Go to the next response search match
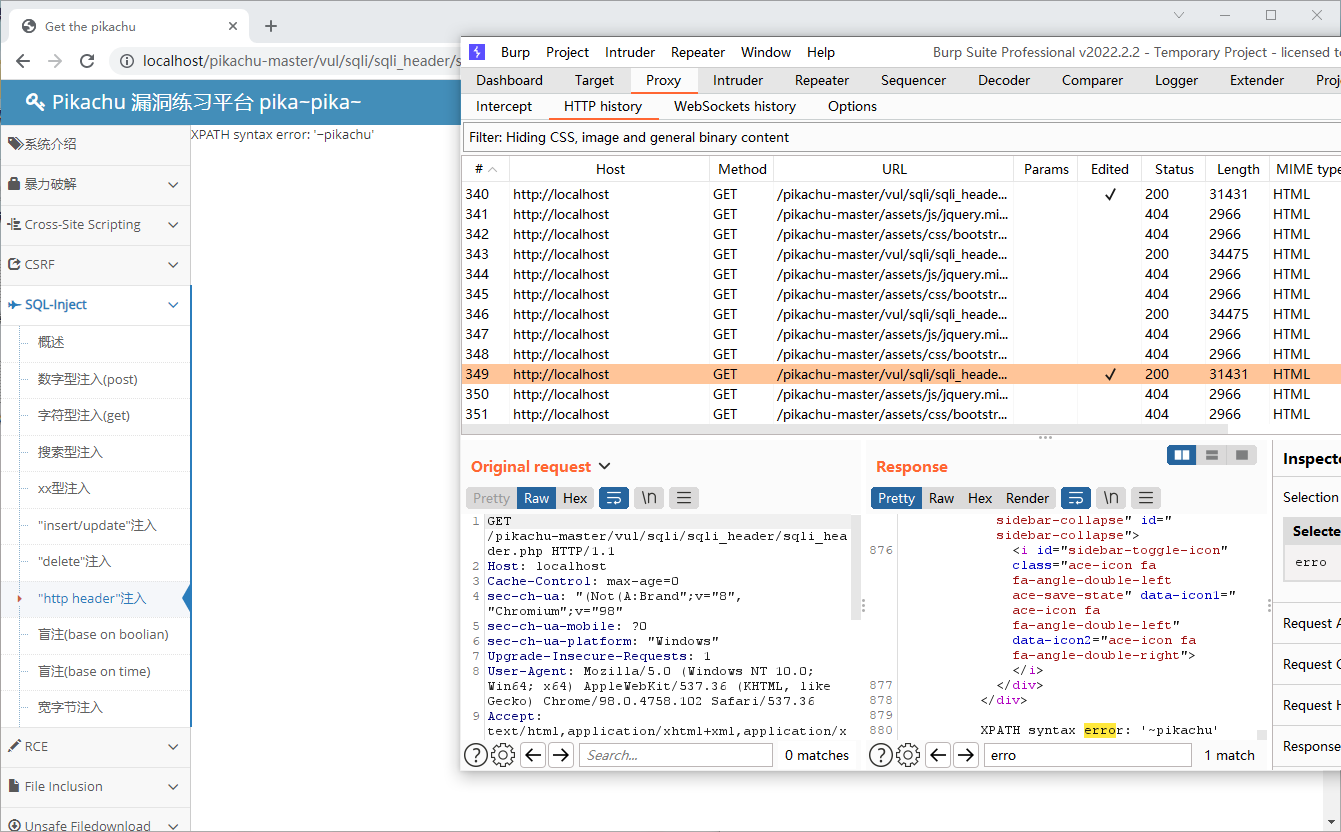This screenshot has width=1341, height=832. [x=965, y=755]
